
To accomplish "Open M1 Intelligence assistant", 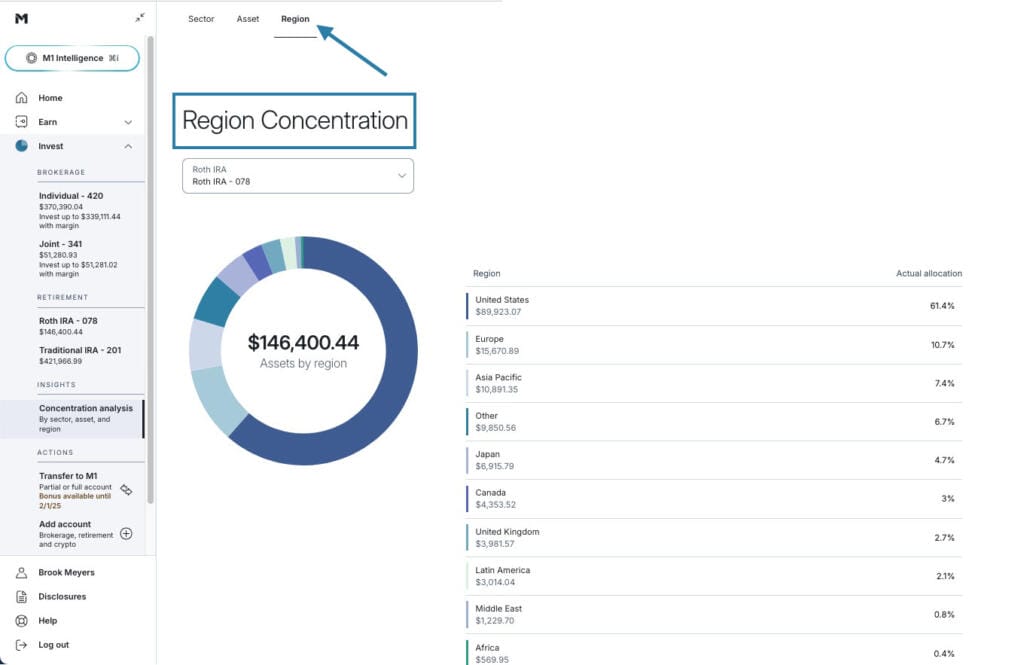I will [x=72, y=58].
